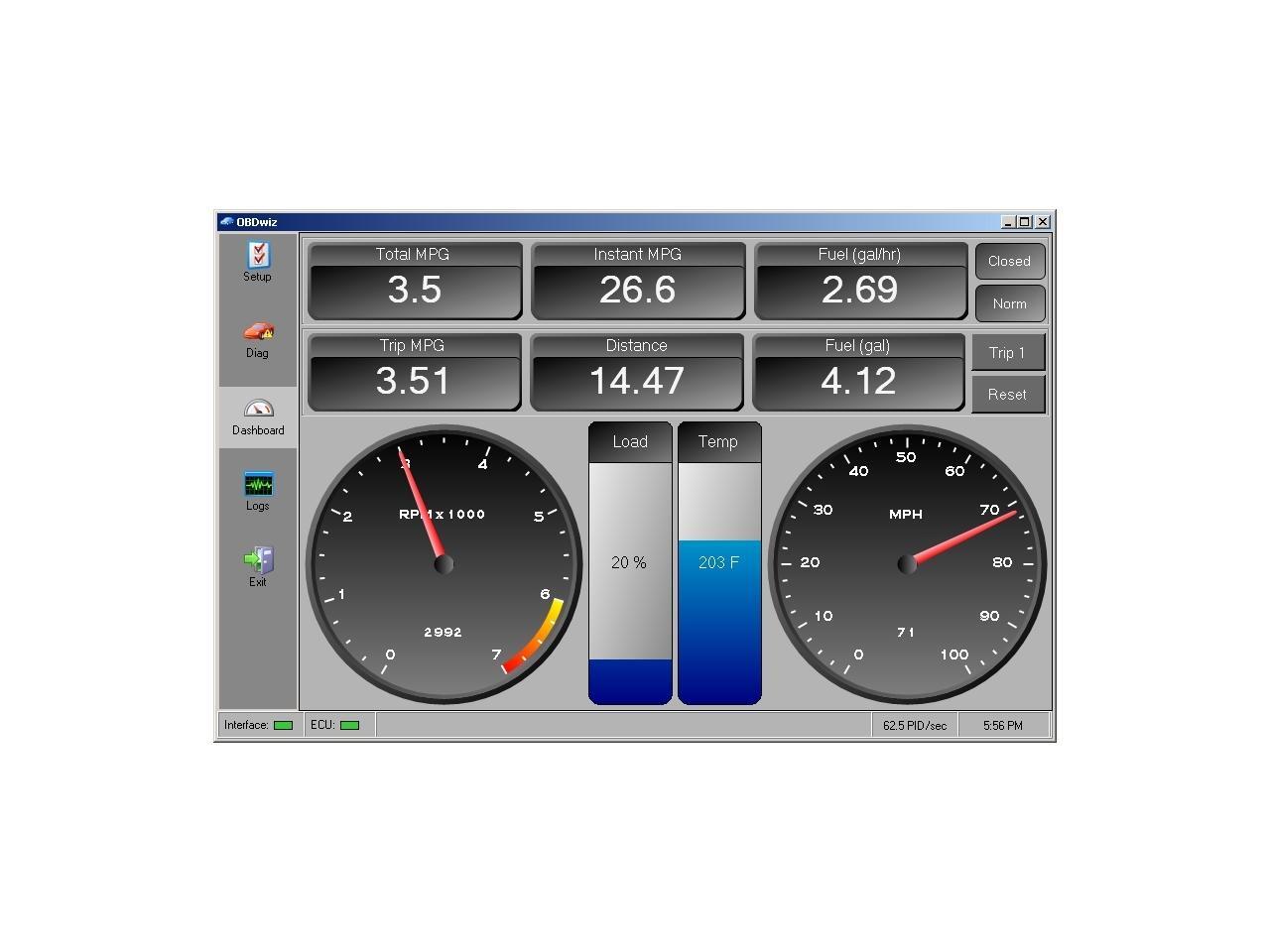Click the green Interface status indicator
1270x952 pixels.
[283, 726]
